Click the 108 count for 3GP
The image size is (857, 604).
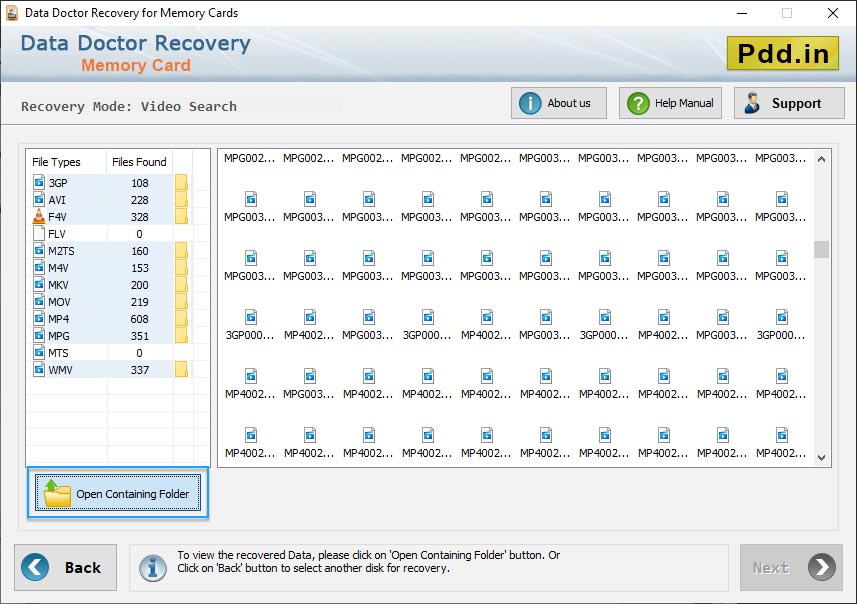pyautogui.click(x=139, y=183)
